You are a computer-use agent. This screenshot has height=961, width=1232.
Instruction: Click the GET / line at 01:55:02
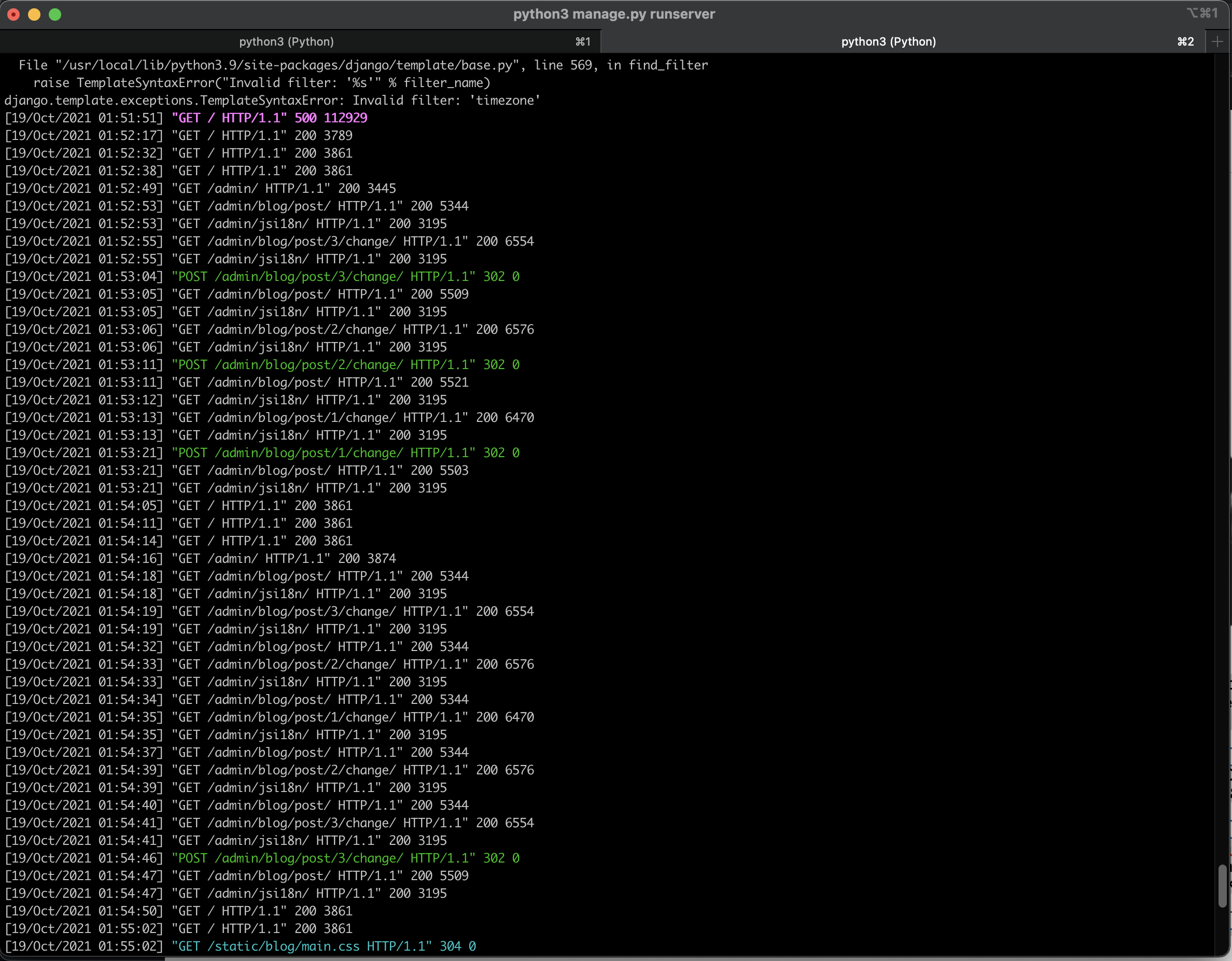pyautogui.click(x=179, y=928)
